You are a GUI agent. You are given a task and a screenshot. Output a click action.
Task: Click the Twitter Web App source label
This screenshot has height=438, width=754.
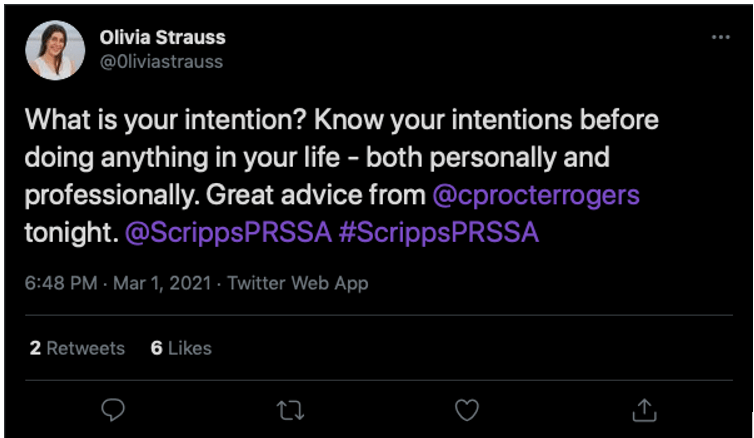tap(298, 283)
